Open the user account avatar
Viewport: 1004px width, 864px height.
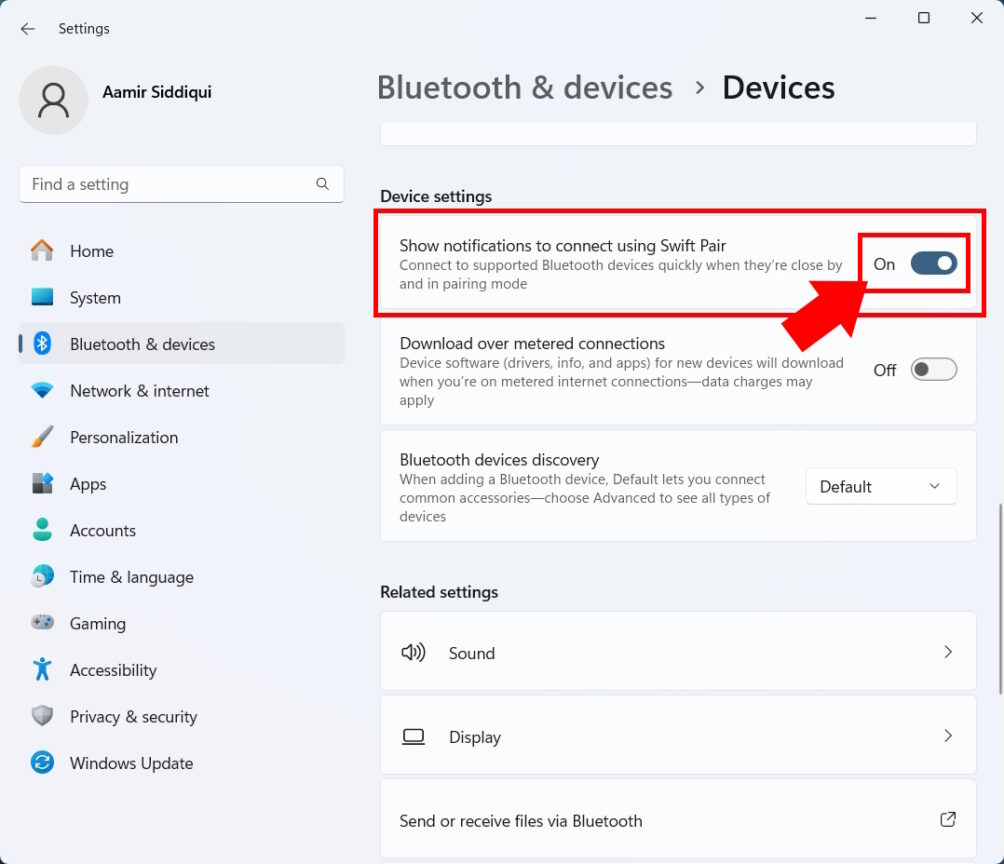coord(53,100)
